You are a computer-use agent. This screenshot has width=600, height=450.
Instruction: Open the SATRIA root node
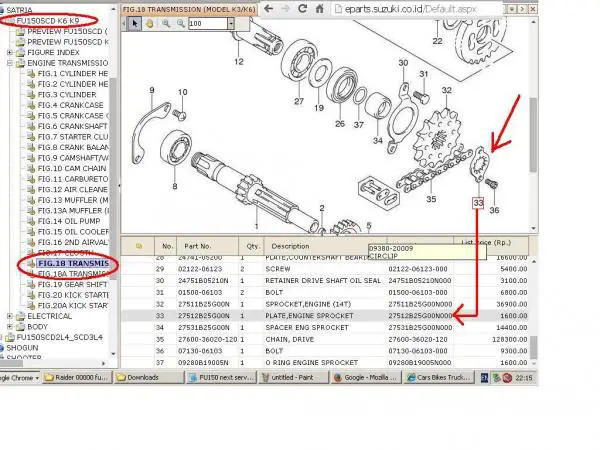(19, 10)
